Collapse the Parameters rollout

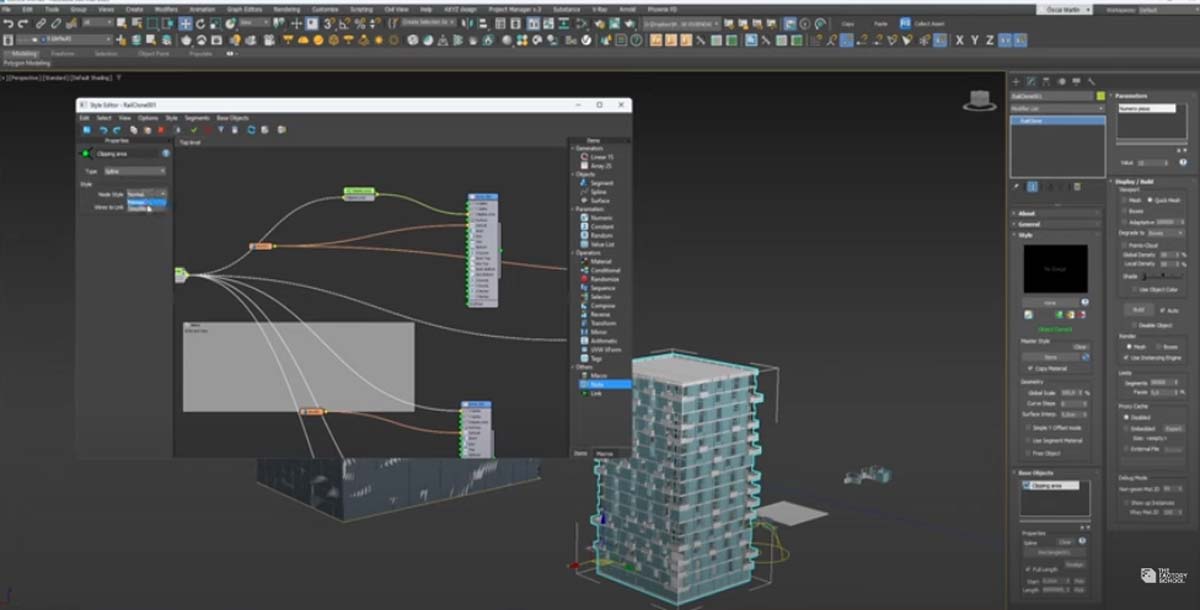[x=1153, y=96]
